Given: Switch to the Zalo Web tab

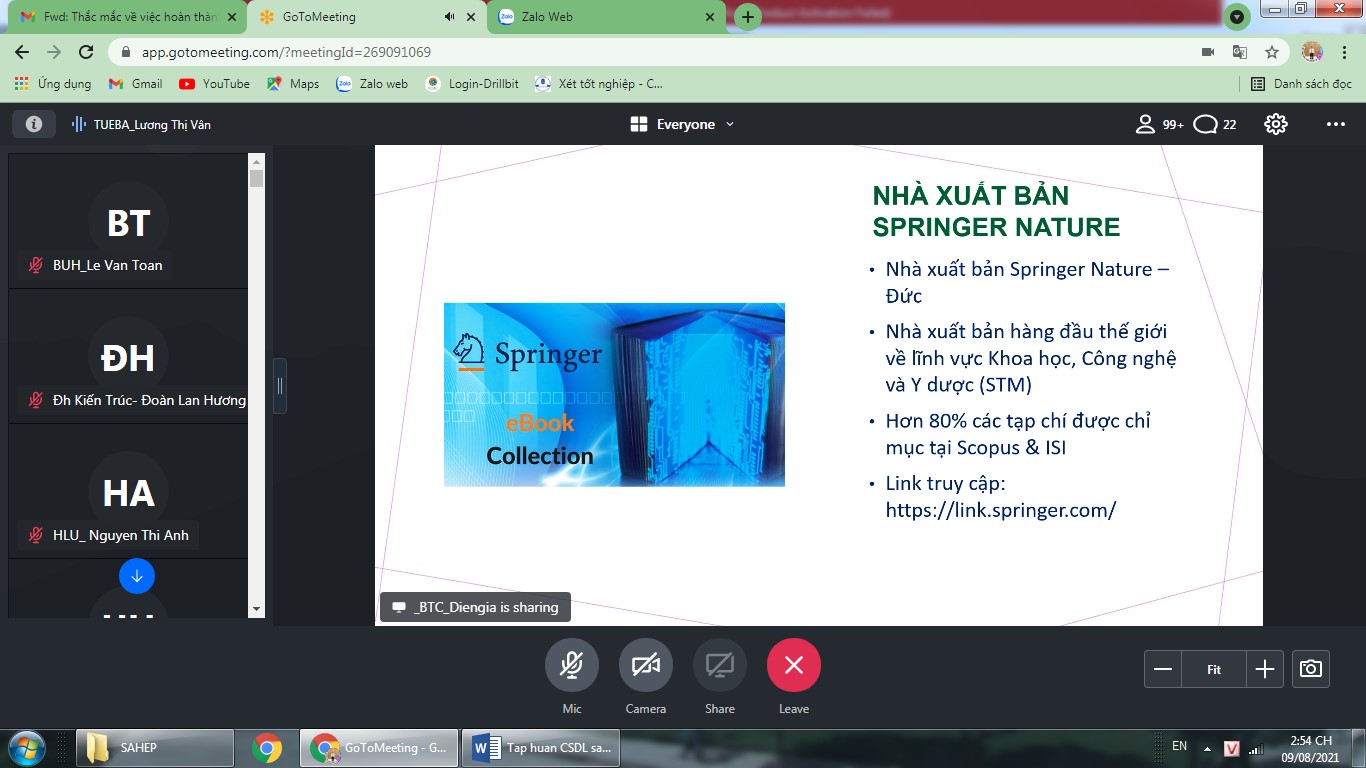Looking at the screenshot, I should click(x=607, y=17).
